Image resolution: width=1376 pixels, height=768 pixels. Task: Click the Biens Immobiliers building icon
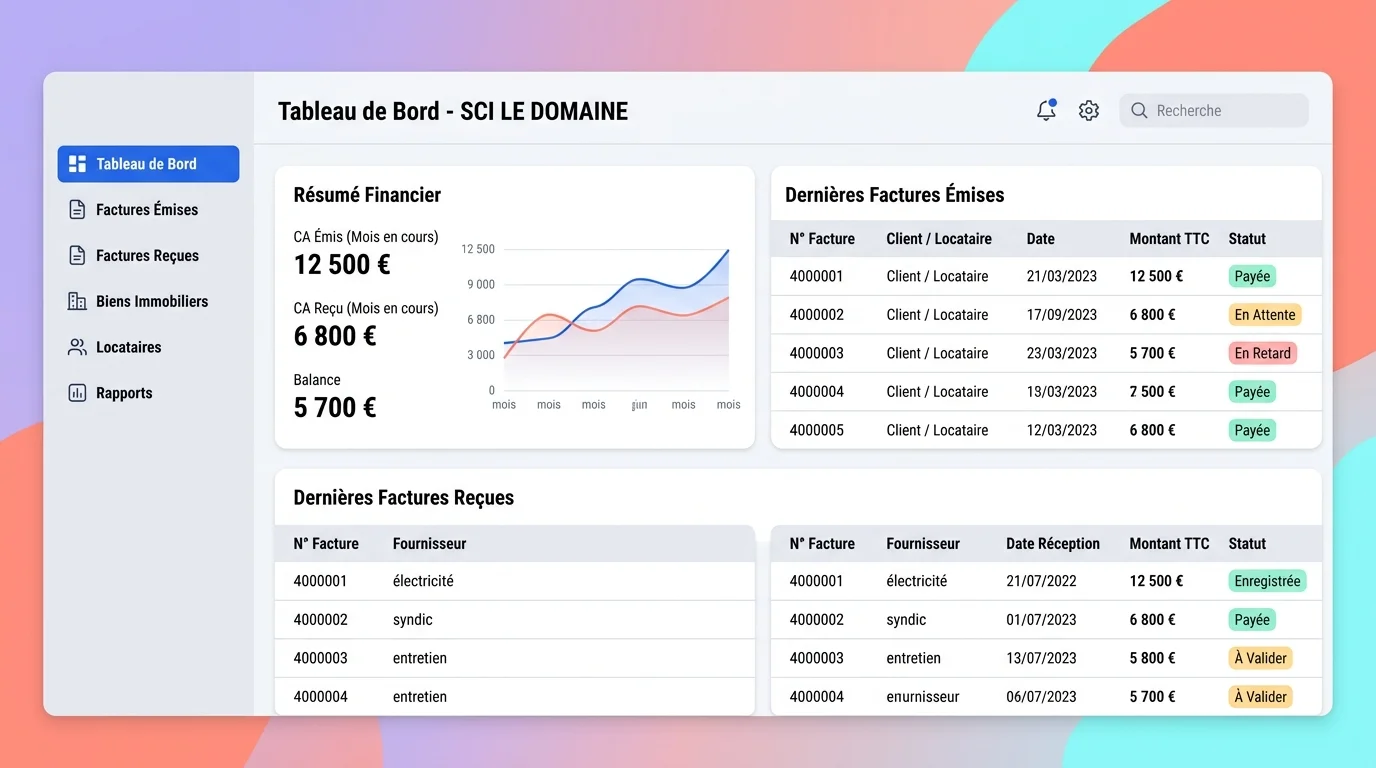click(x=77, y=302)
